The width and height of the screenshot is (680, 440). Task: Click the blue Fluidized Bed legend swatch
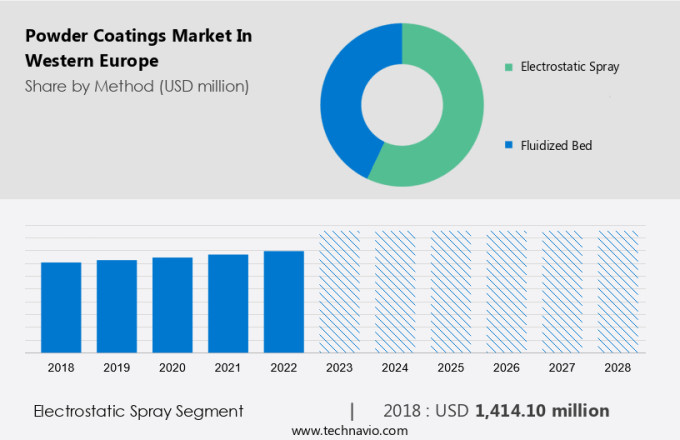[509, 146]
